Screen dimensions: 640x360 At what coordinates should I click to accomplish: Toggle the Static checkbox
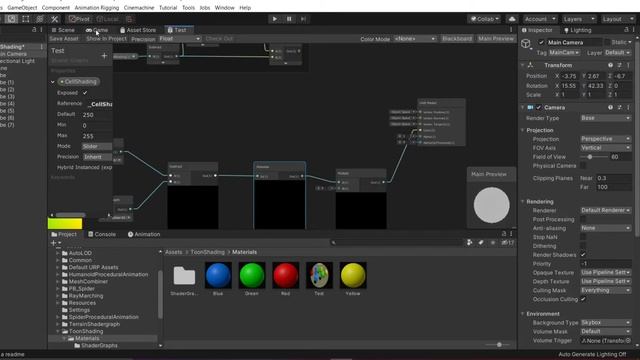click(607, 42)
